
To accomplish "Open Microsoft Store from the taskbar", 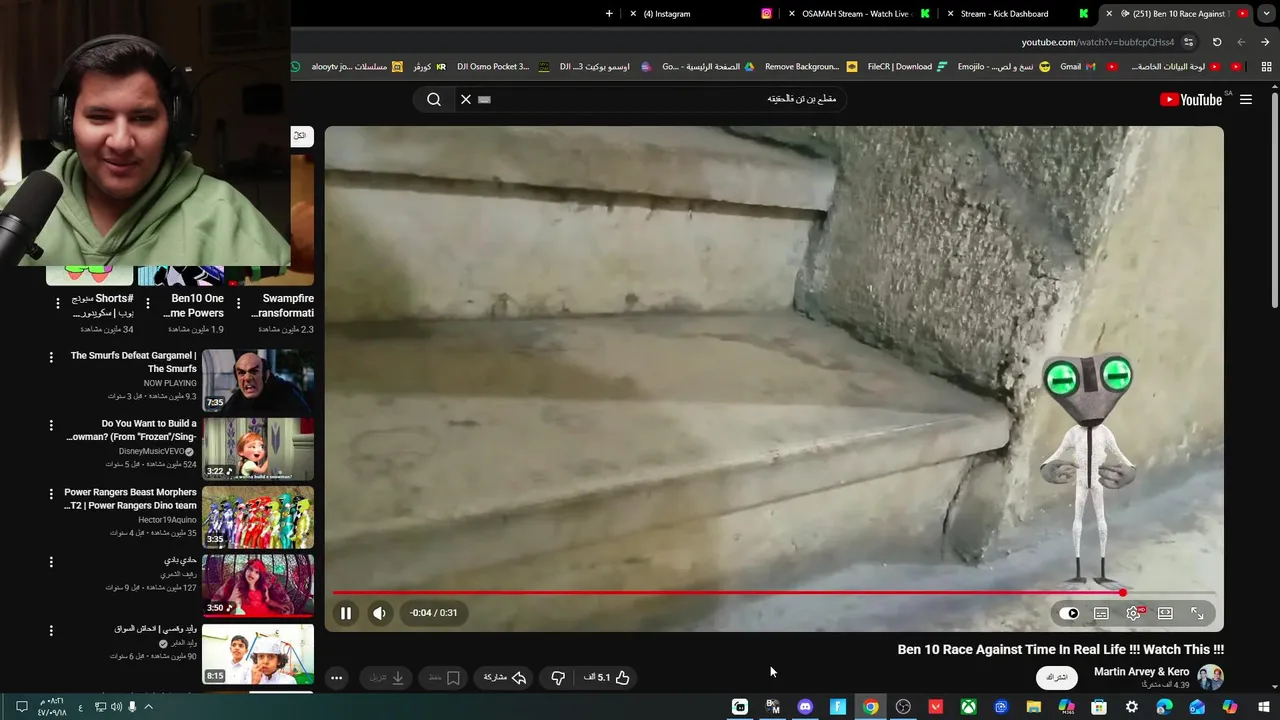I will [1099, 707].
